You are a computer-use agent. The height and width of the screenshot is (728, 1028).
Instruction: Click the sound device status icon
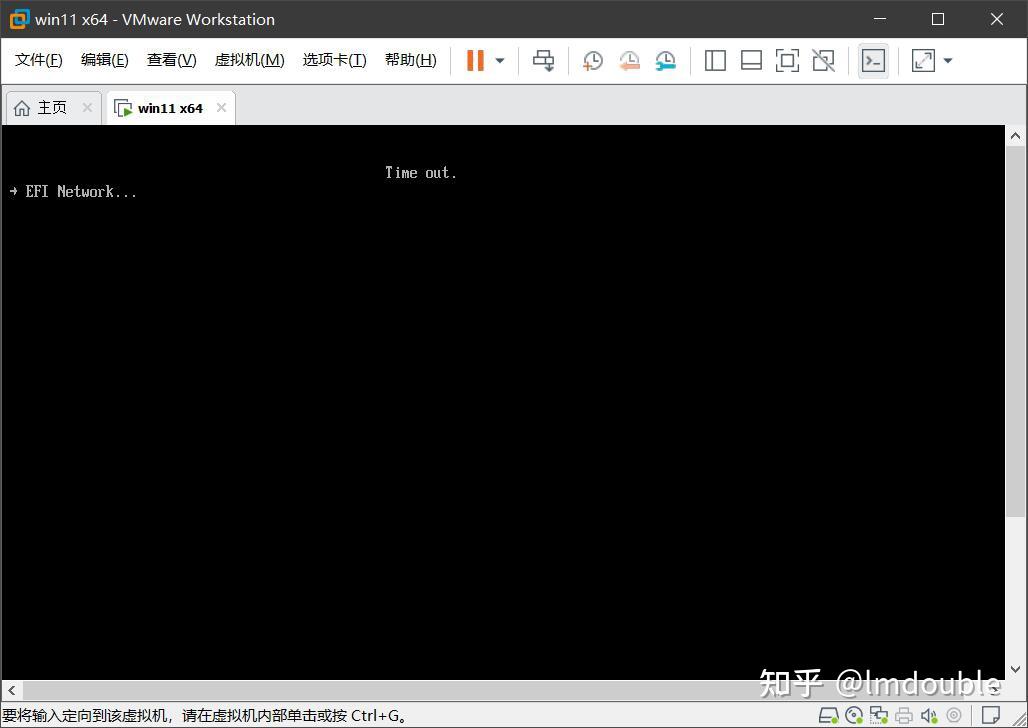click(x=928, y=715)
